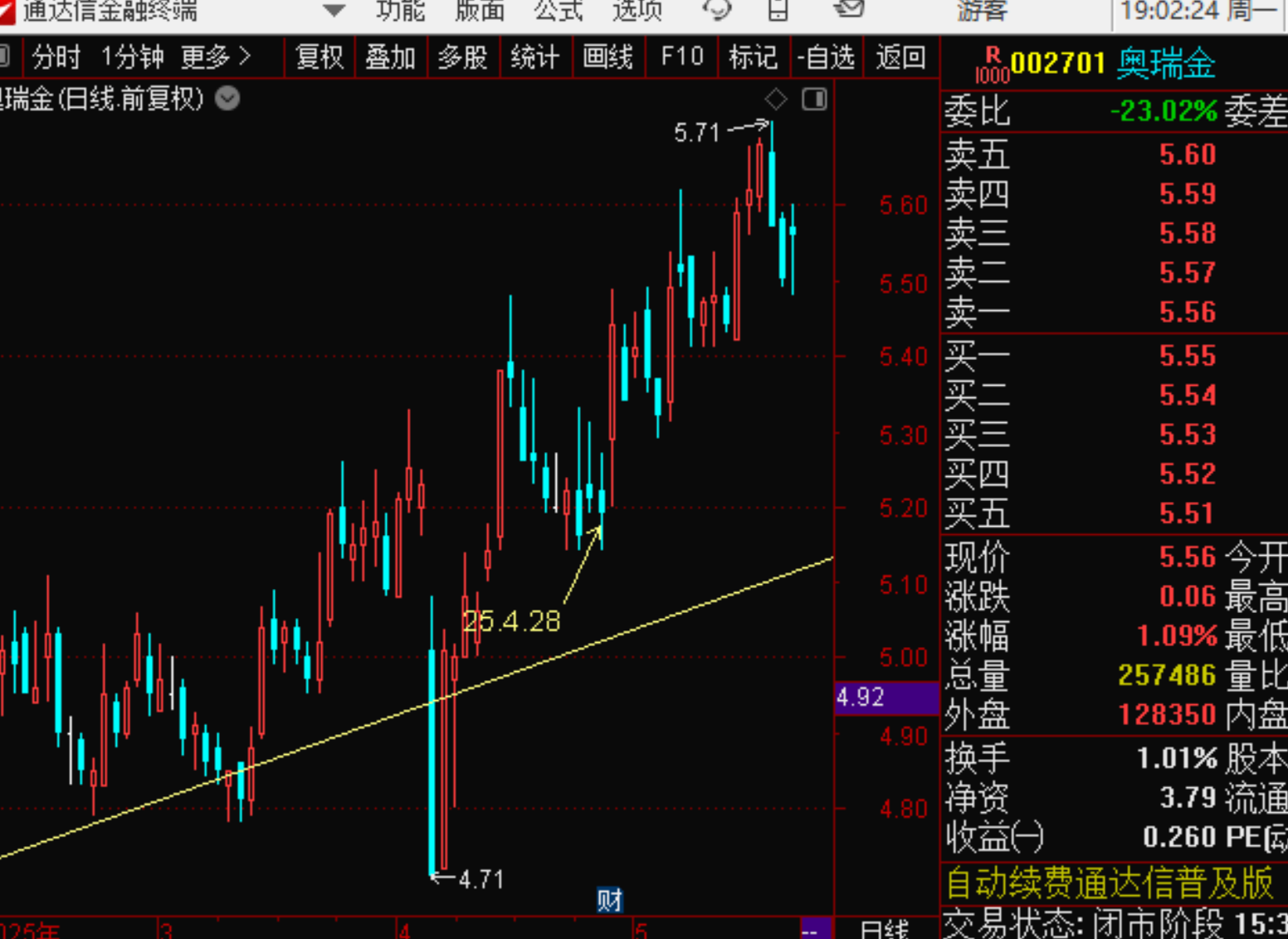Toggle the side panel layout icon
1288x939 pixels.
[814, 100]
